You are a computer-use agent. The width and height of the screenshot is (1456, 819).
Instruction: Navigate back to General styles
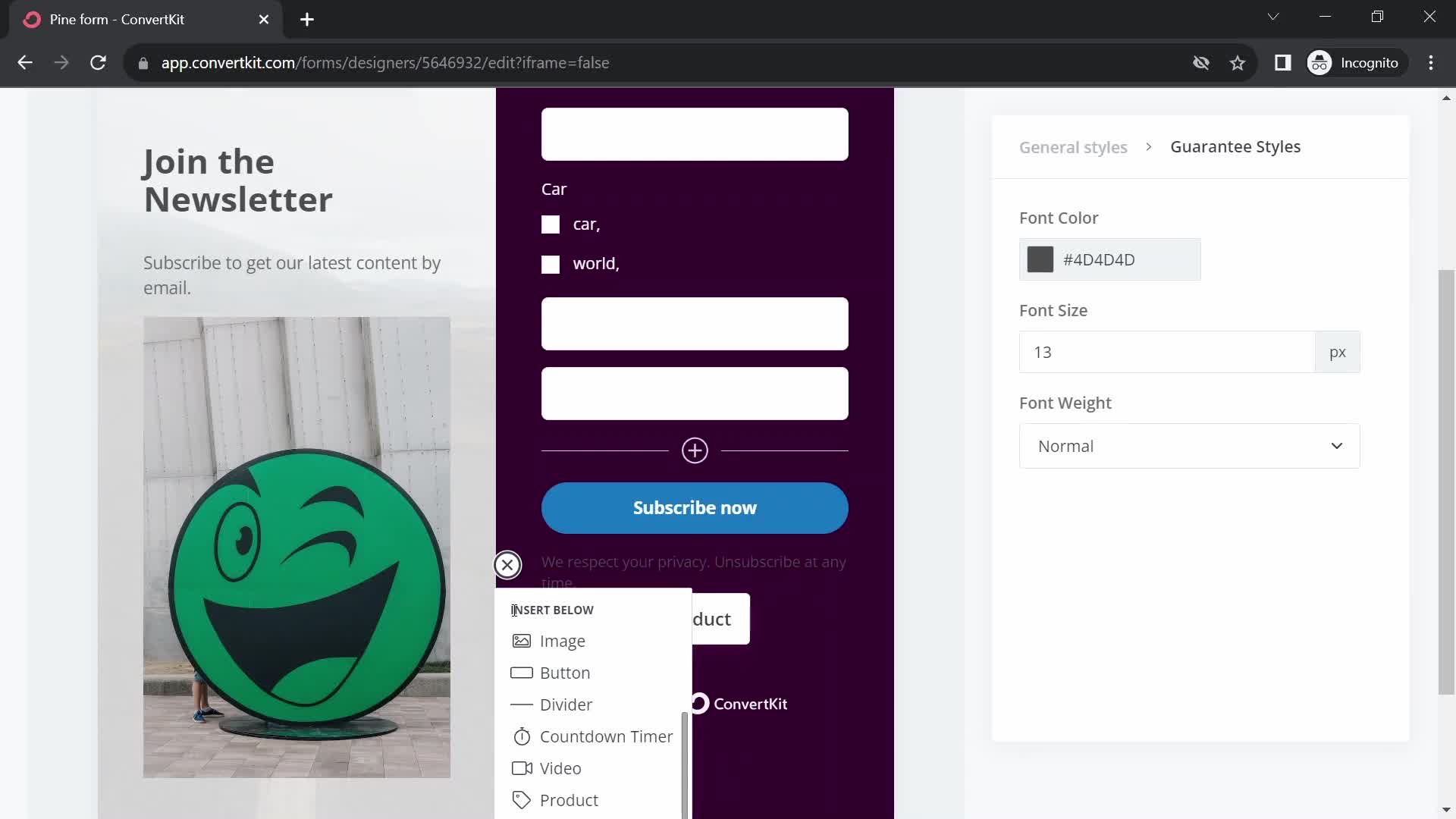pos(1073,147)
